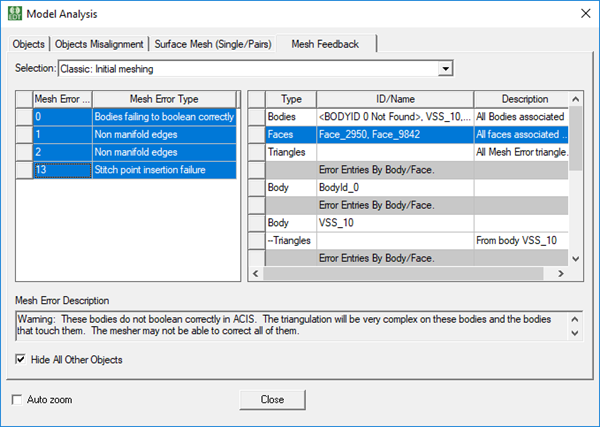Select the 'BodyId_0' entry
The width and height of the screenshot is (600, 427).
(395, 187)
